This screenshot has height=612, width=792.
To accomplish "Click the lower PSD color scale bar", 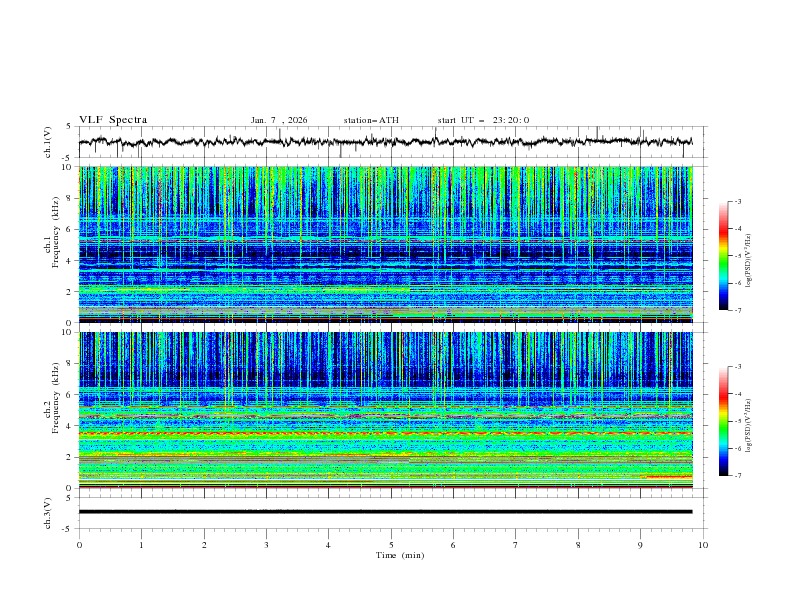I will [723, 421].
